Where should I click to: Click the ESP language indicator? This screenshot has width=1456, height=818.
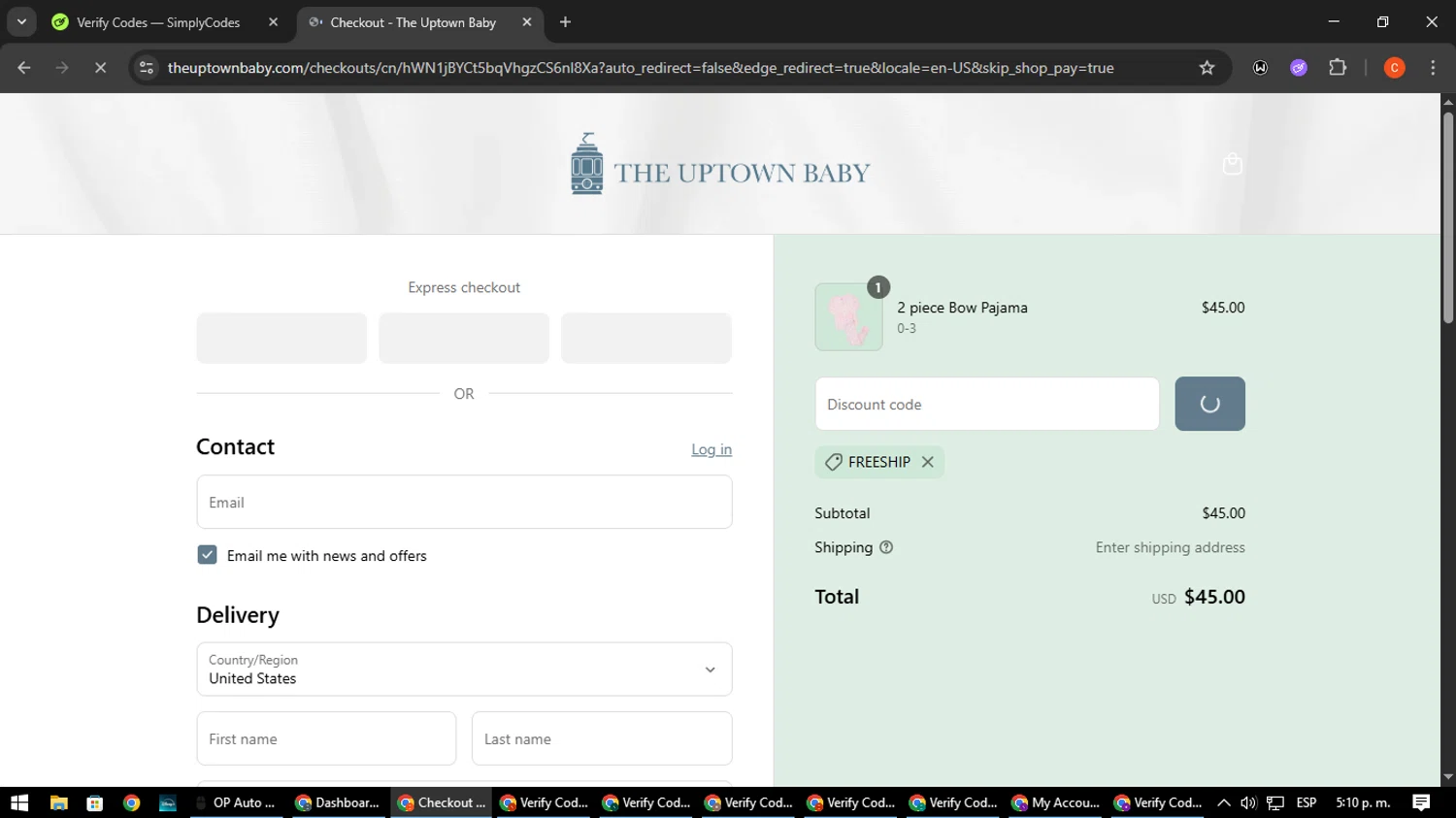(x=1307, y=802)
